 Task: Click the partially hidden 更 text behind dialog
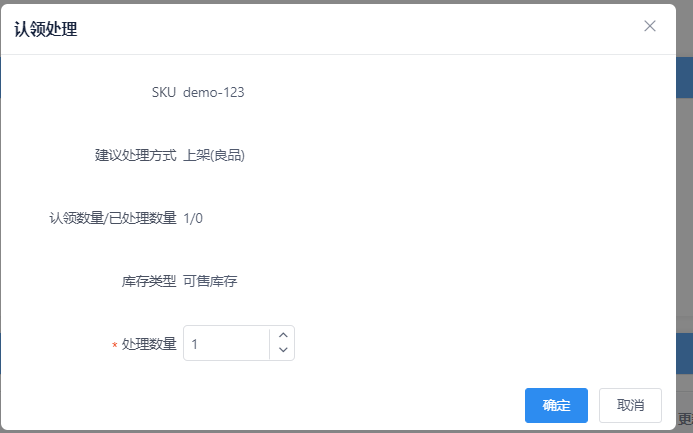pos(685,419)
